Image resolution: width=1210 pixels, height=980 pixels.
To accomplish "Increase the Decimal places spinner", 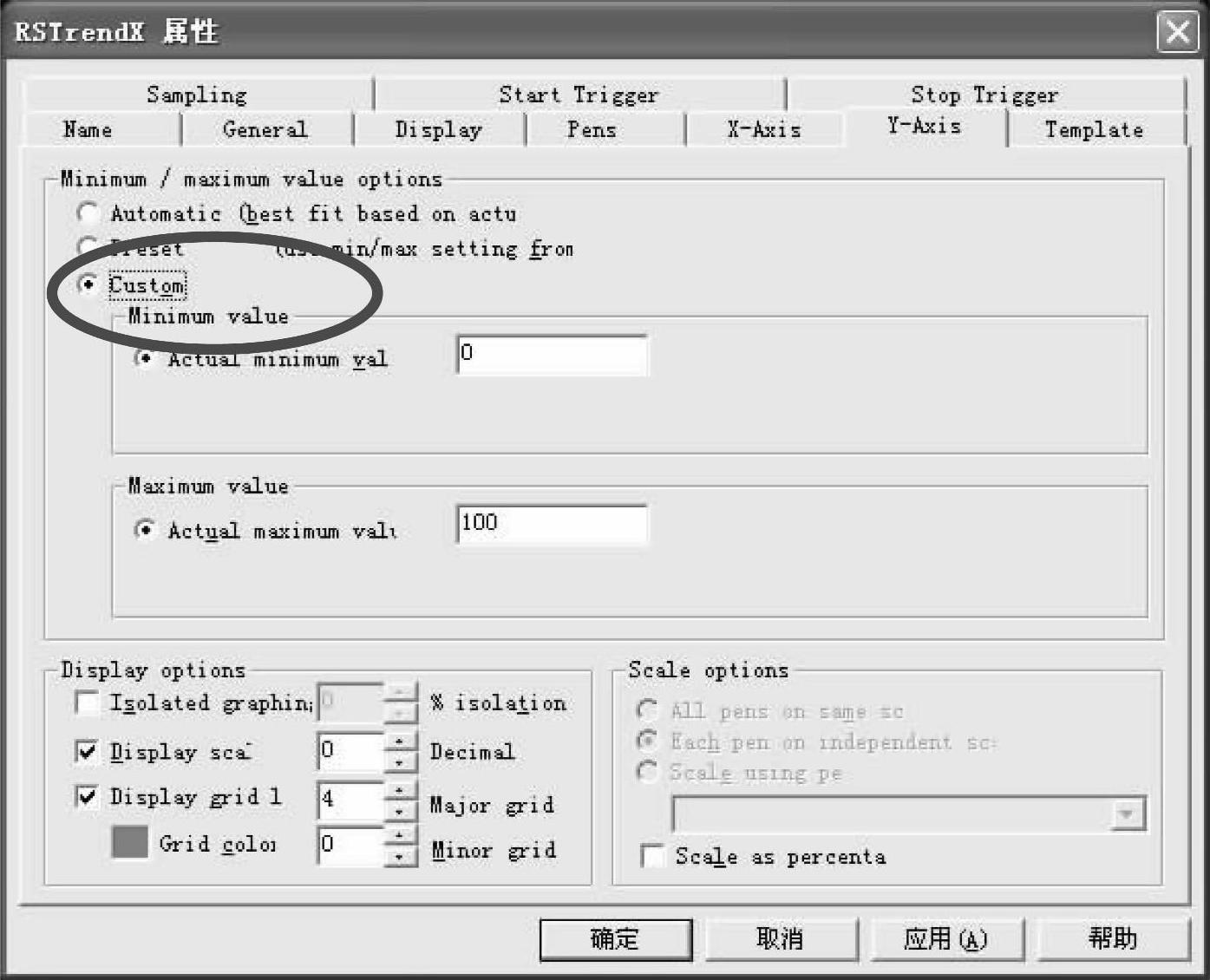I will coord(399,742).
